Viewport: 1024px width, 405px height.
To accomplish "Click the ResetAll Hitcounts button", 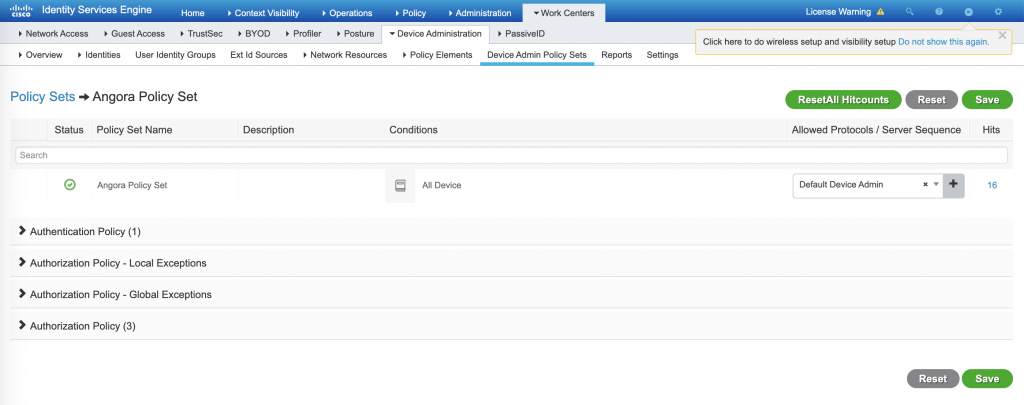I will [x=843, y=100].
